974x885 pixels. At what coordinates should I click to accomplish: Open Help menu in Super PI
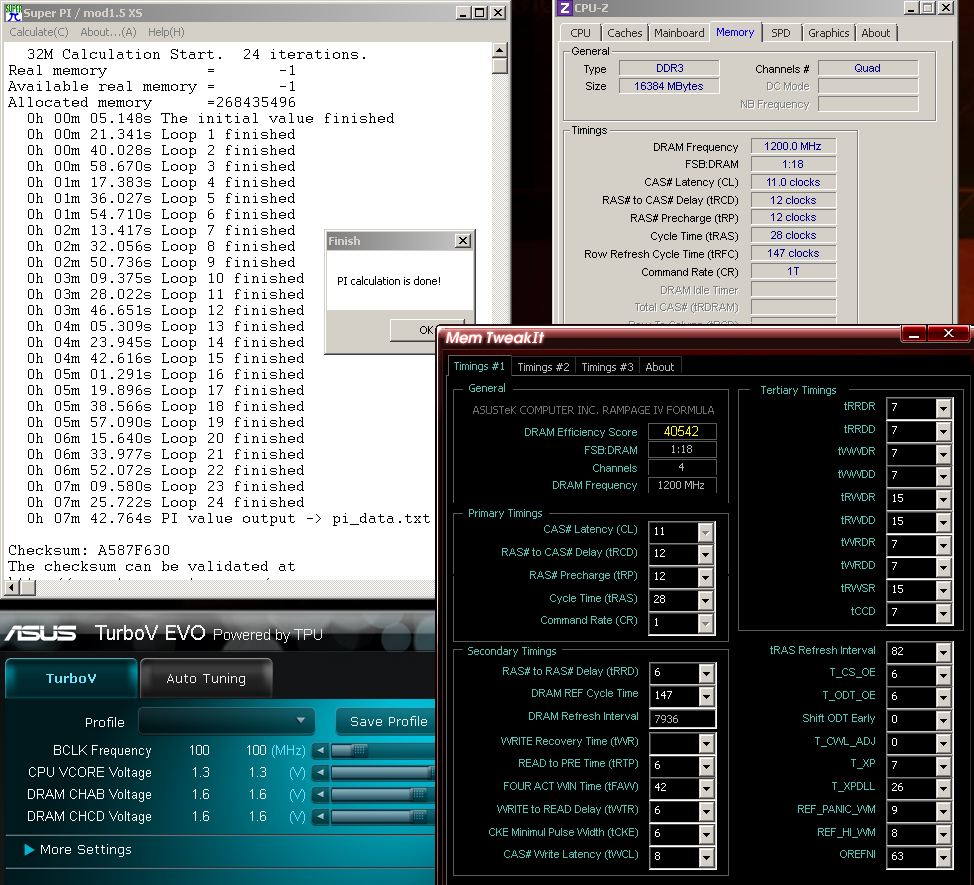point(166,32)
